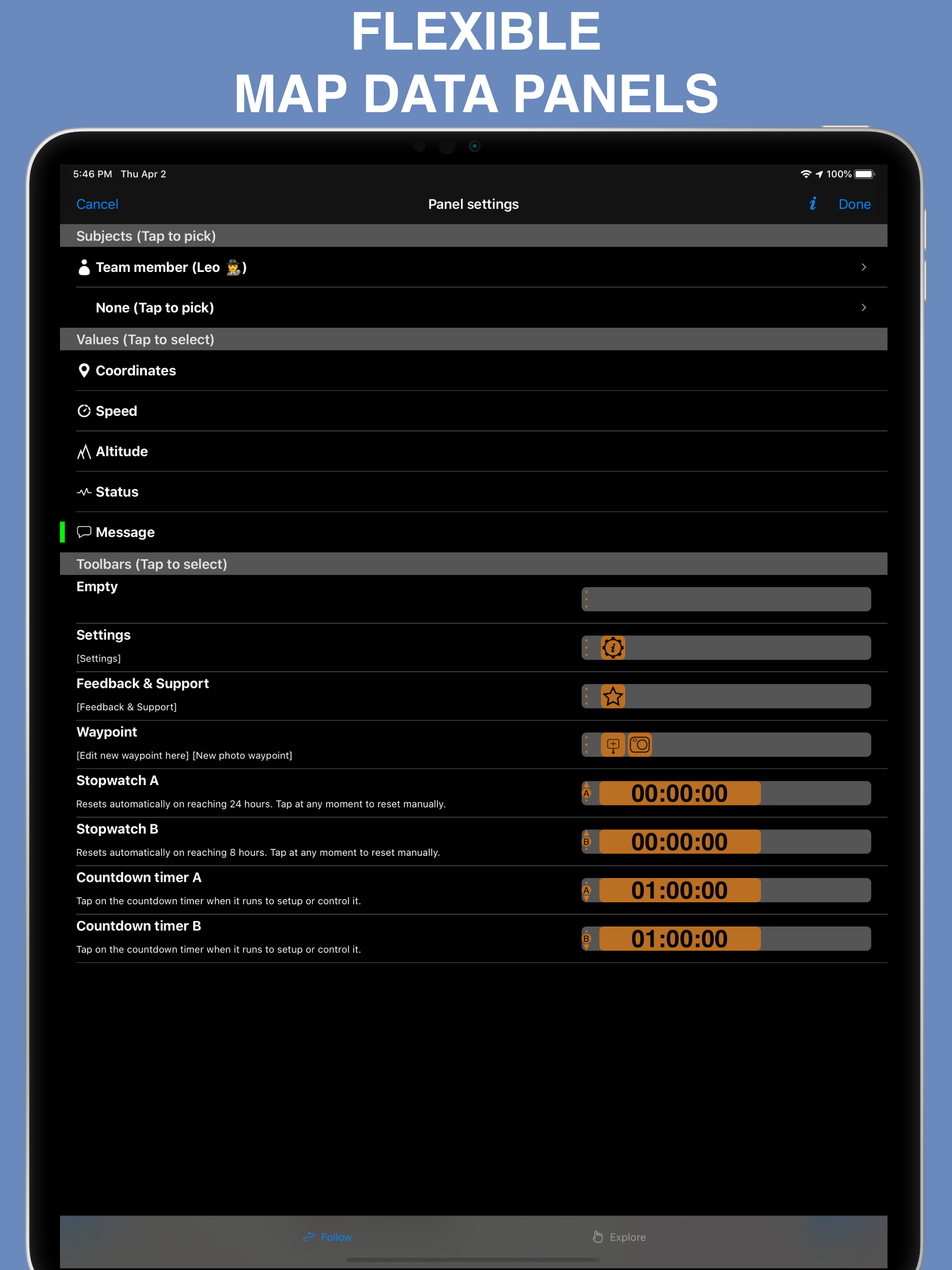Select the Altitude value row
This screenshot has height=1270, width=952.
coord(474,451)
